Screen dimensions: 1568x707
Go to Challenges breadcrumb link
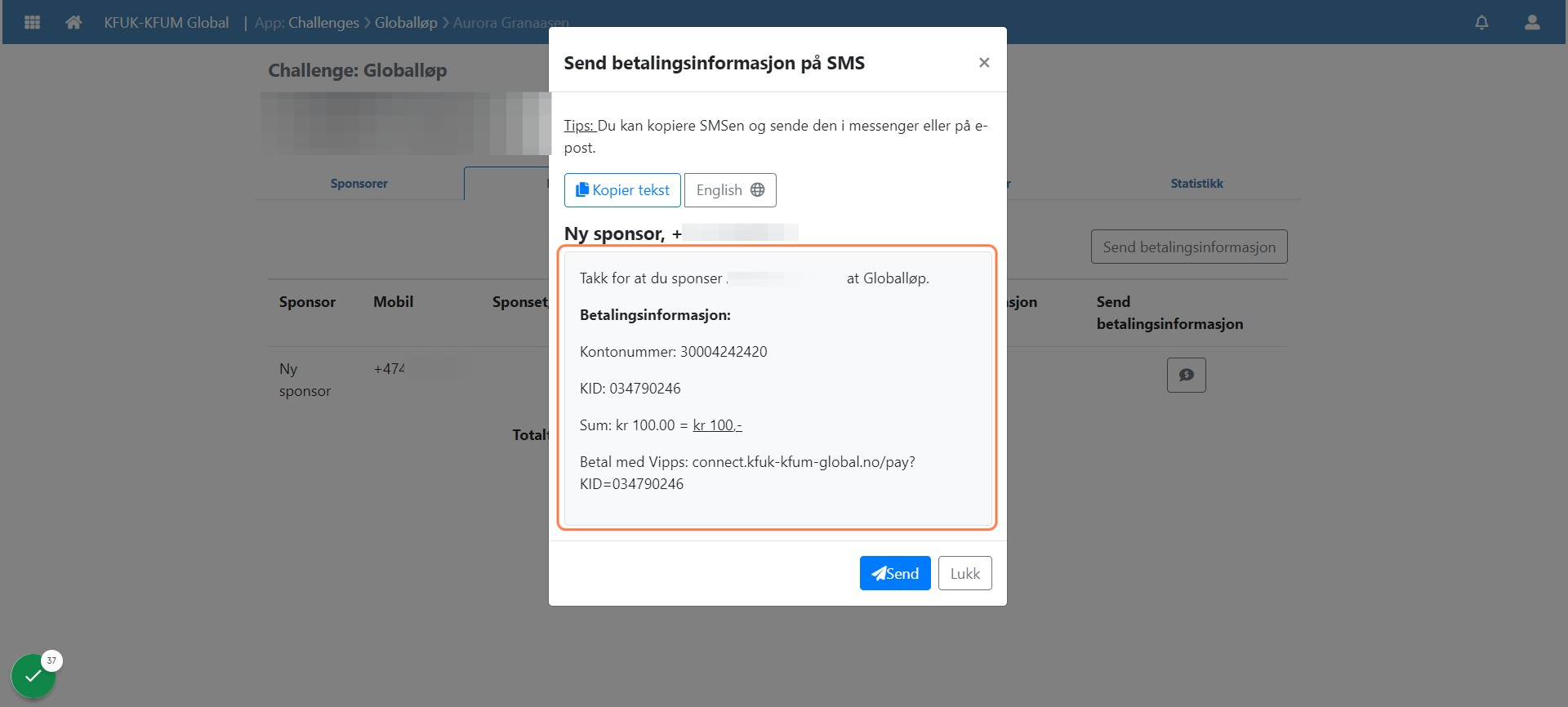click(x=323, y=23)
